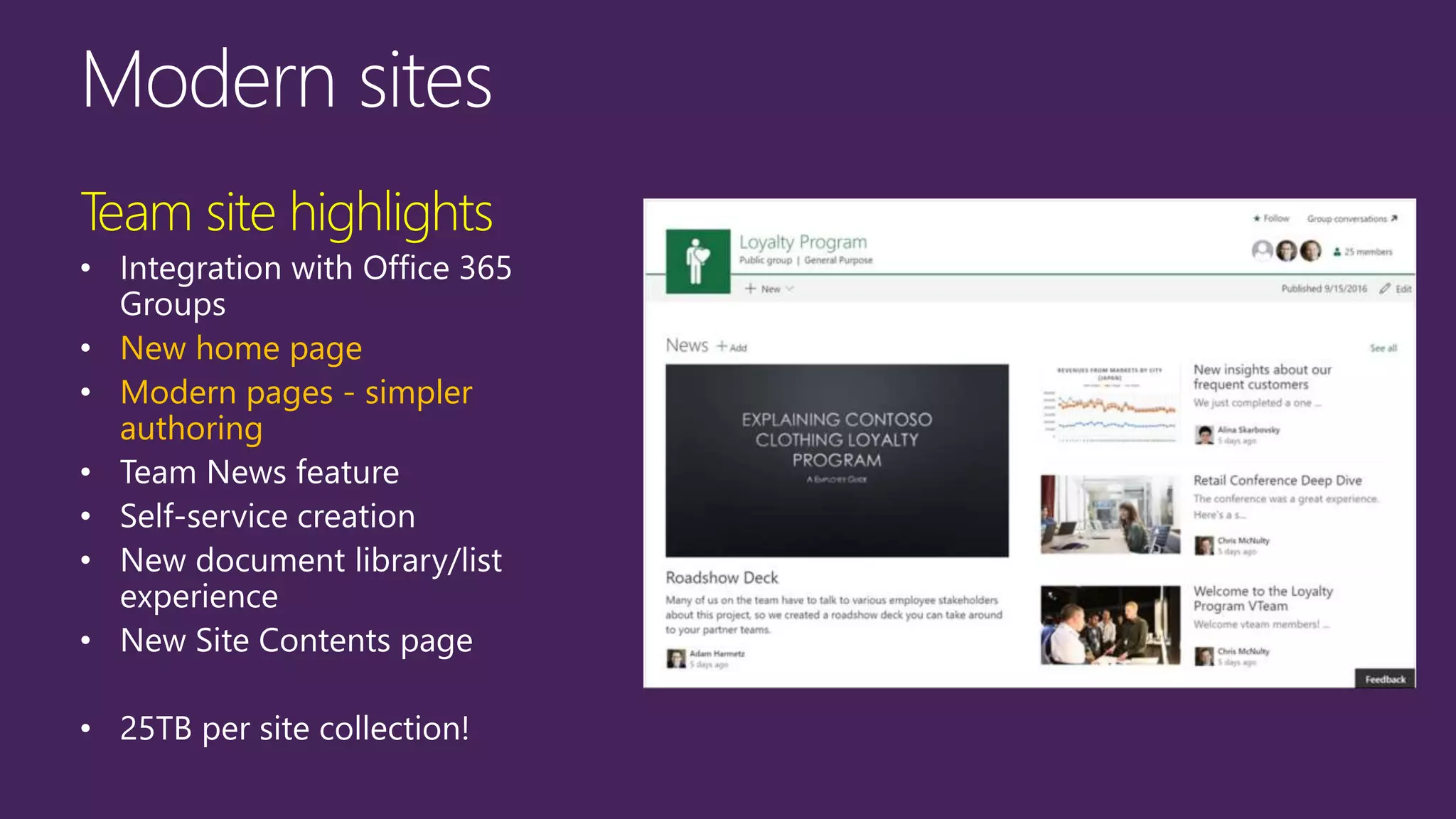Image resolution: width=1456 pixels, height=819 pixels.
Task: Open the revenue chart news thumbnail
Action: [1110, 404]
